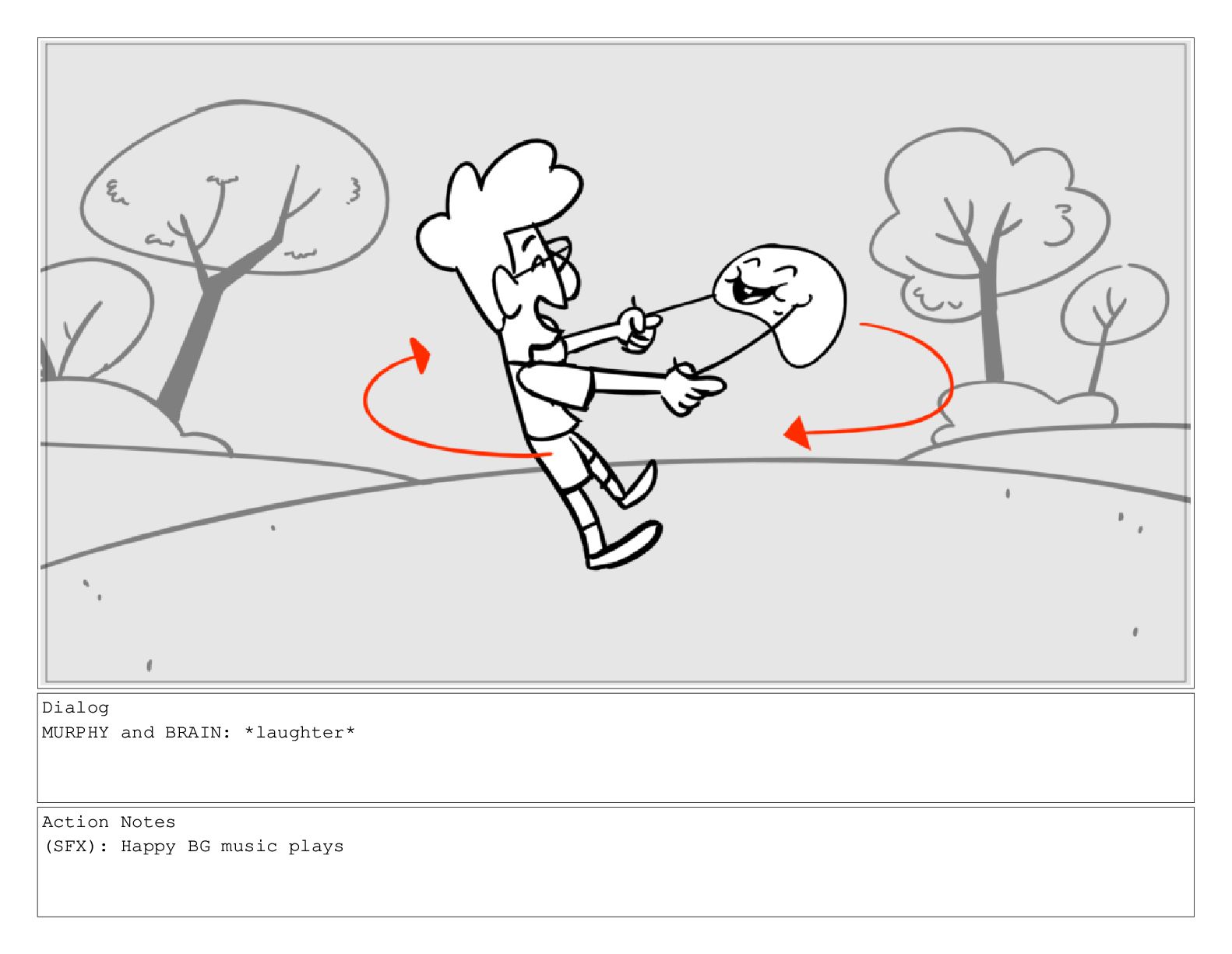Click the large cloud-shaped tree on right
This screenshot has width=1232, height=954.
click(989, 249)
